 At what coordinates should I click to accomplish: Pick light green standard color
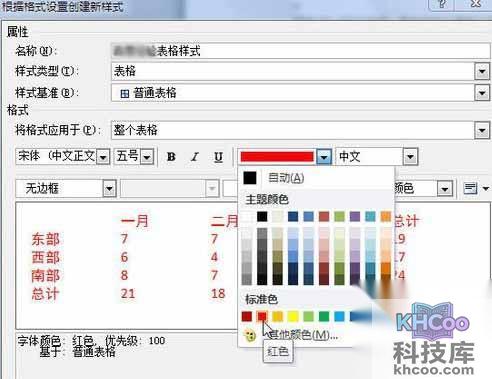(308, 316)
